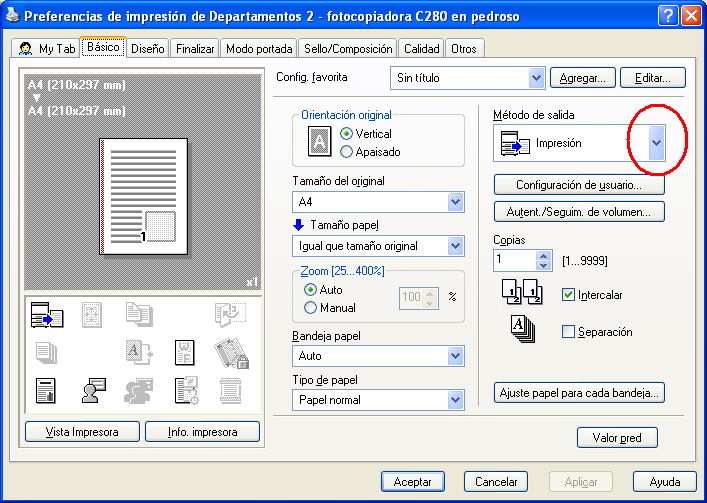
Task: Click the greyed stacked pages icon
Action: point(46,352)
